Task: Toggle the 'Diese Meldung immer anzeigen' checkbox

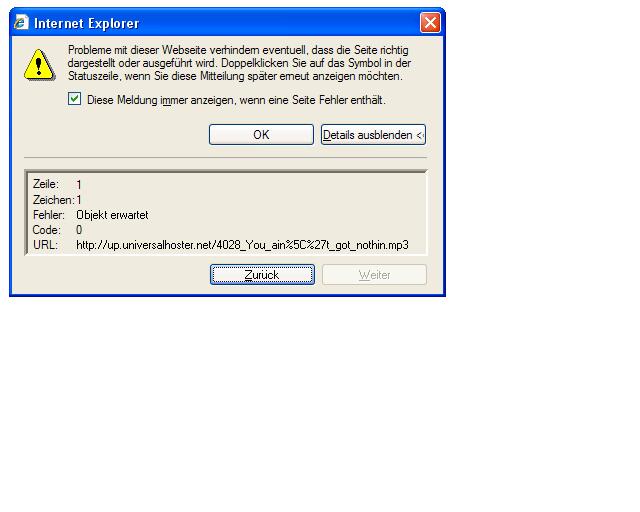Action: tap(74, 99)
